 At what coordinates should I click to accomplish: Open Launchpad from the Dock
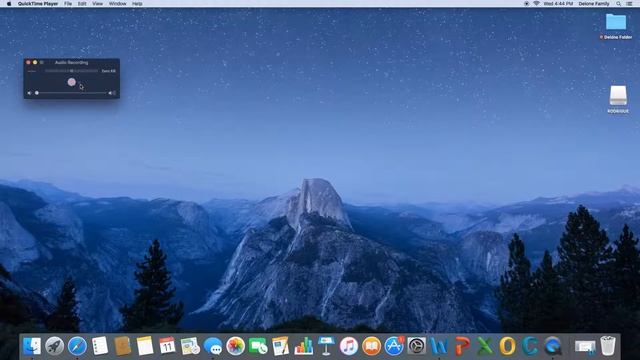coord(54,346)
